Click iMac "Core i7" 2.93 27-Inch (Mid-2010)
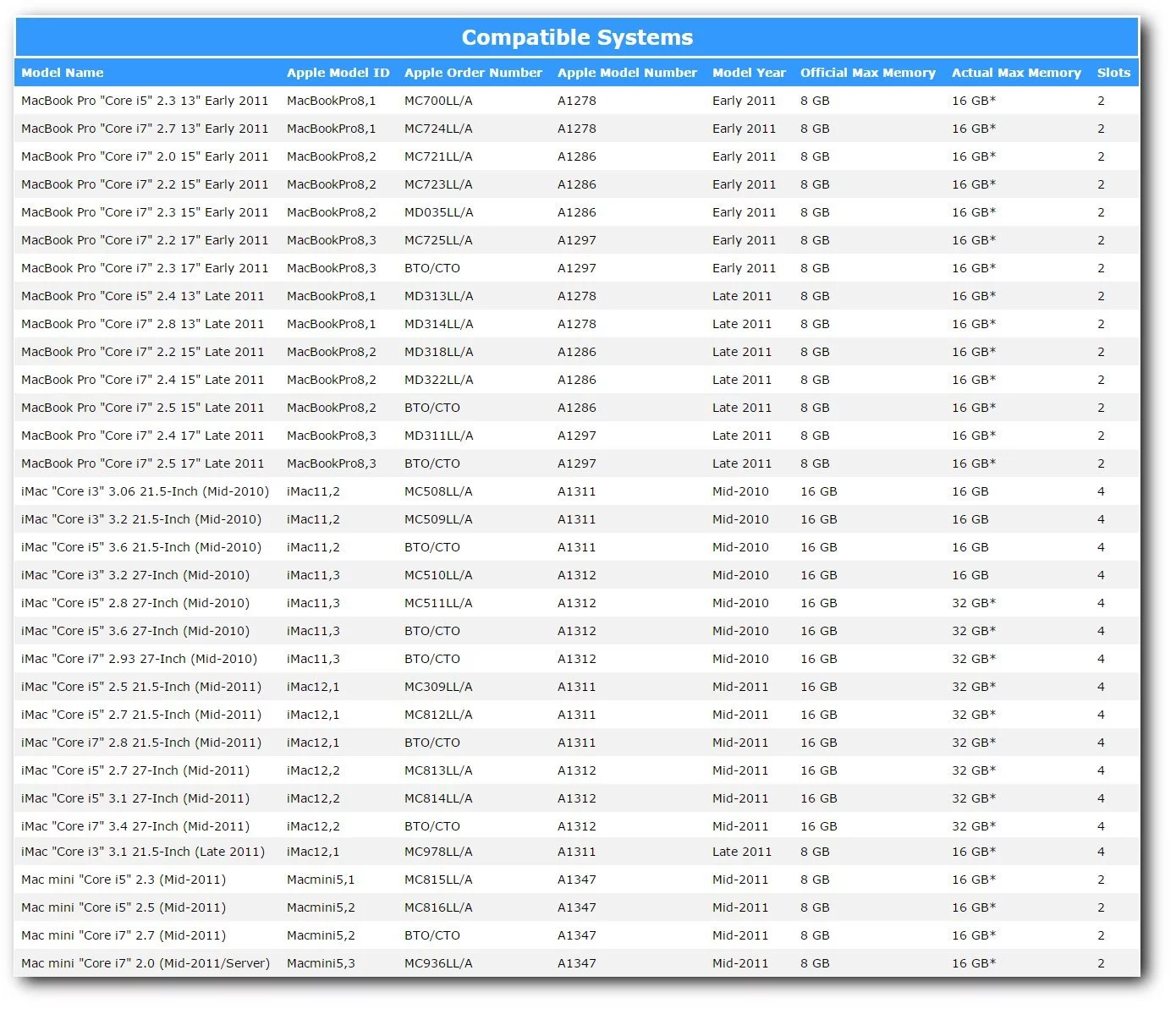Viewport: 1176px width, 1014px height. pos(139,659)
